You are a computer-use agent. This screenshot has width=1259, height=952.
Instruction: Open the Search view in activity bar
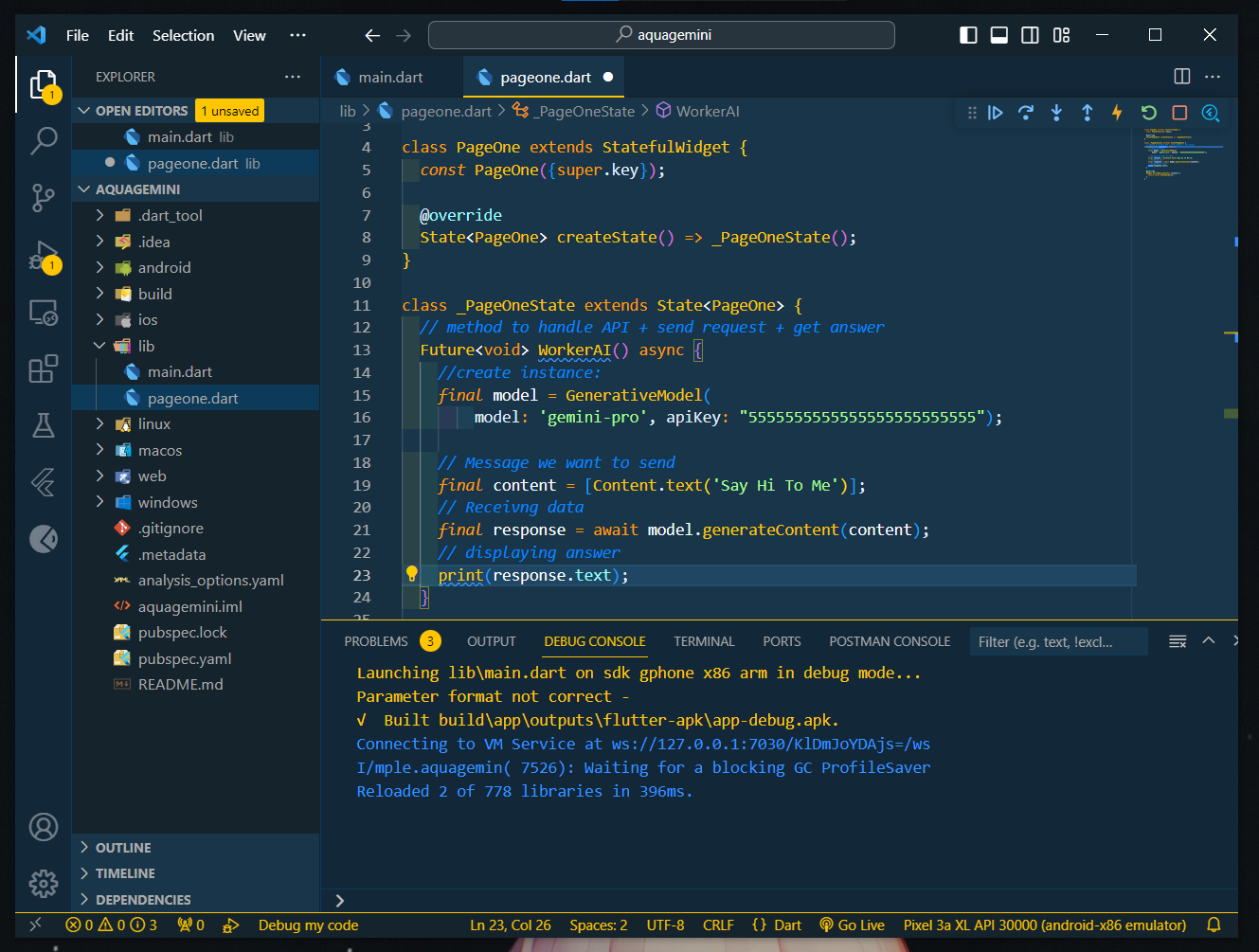point(44,140)
